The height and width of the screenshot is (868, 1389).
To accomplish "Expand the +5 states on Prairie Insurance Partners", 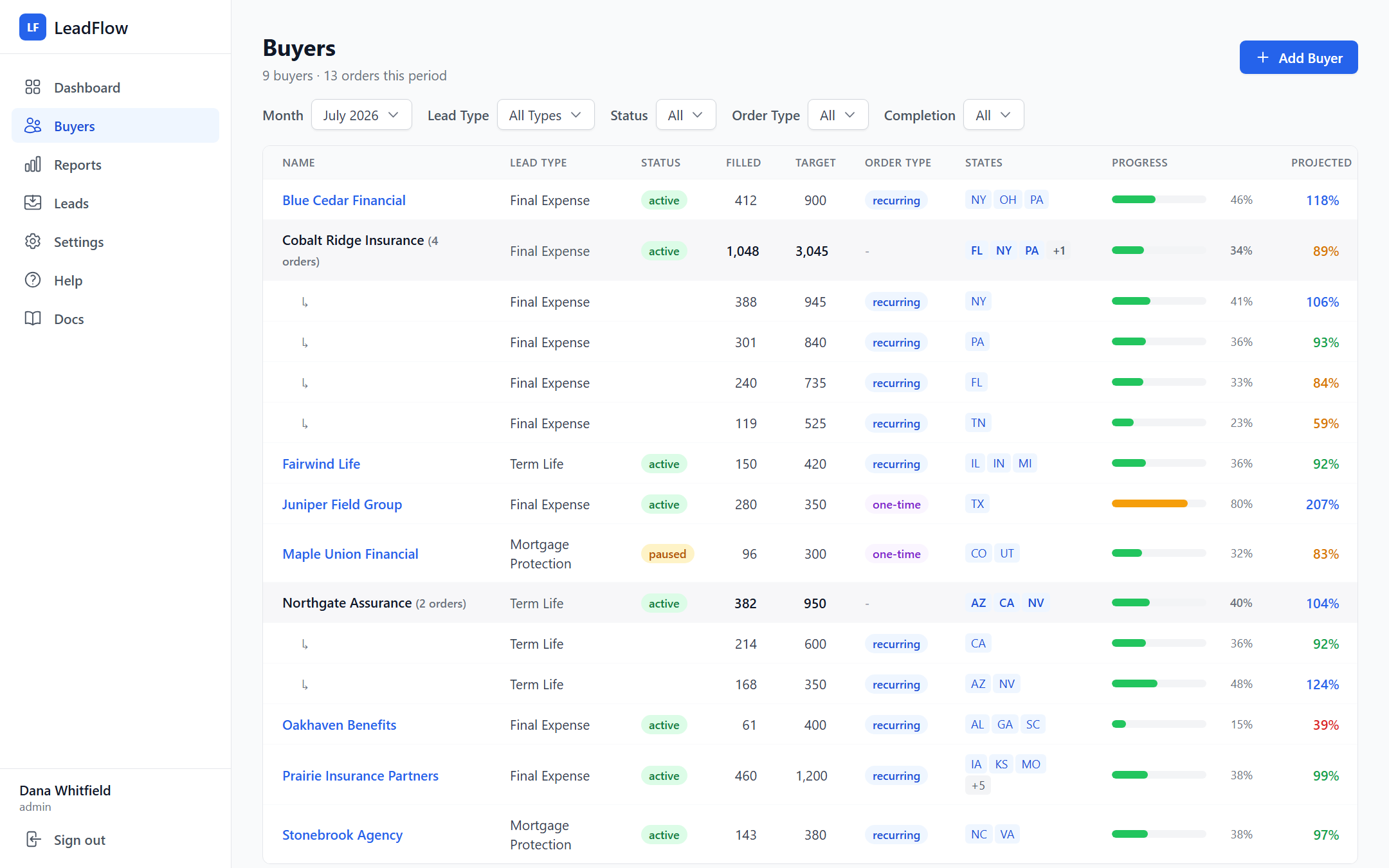I will tap(978, 786).
